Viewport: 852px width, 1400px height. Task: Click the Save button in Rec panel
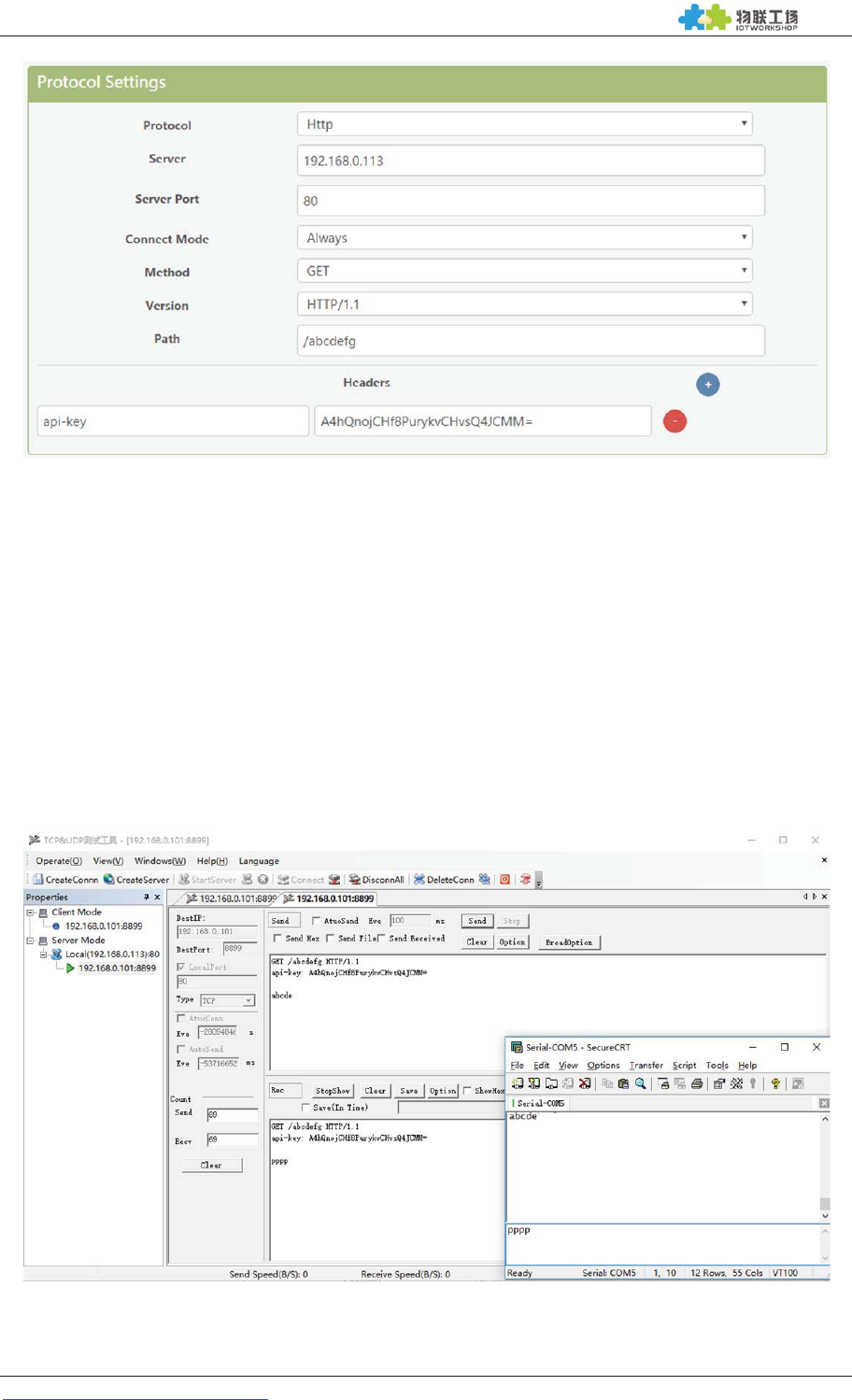tap(409, 1091)
